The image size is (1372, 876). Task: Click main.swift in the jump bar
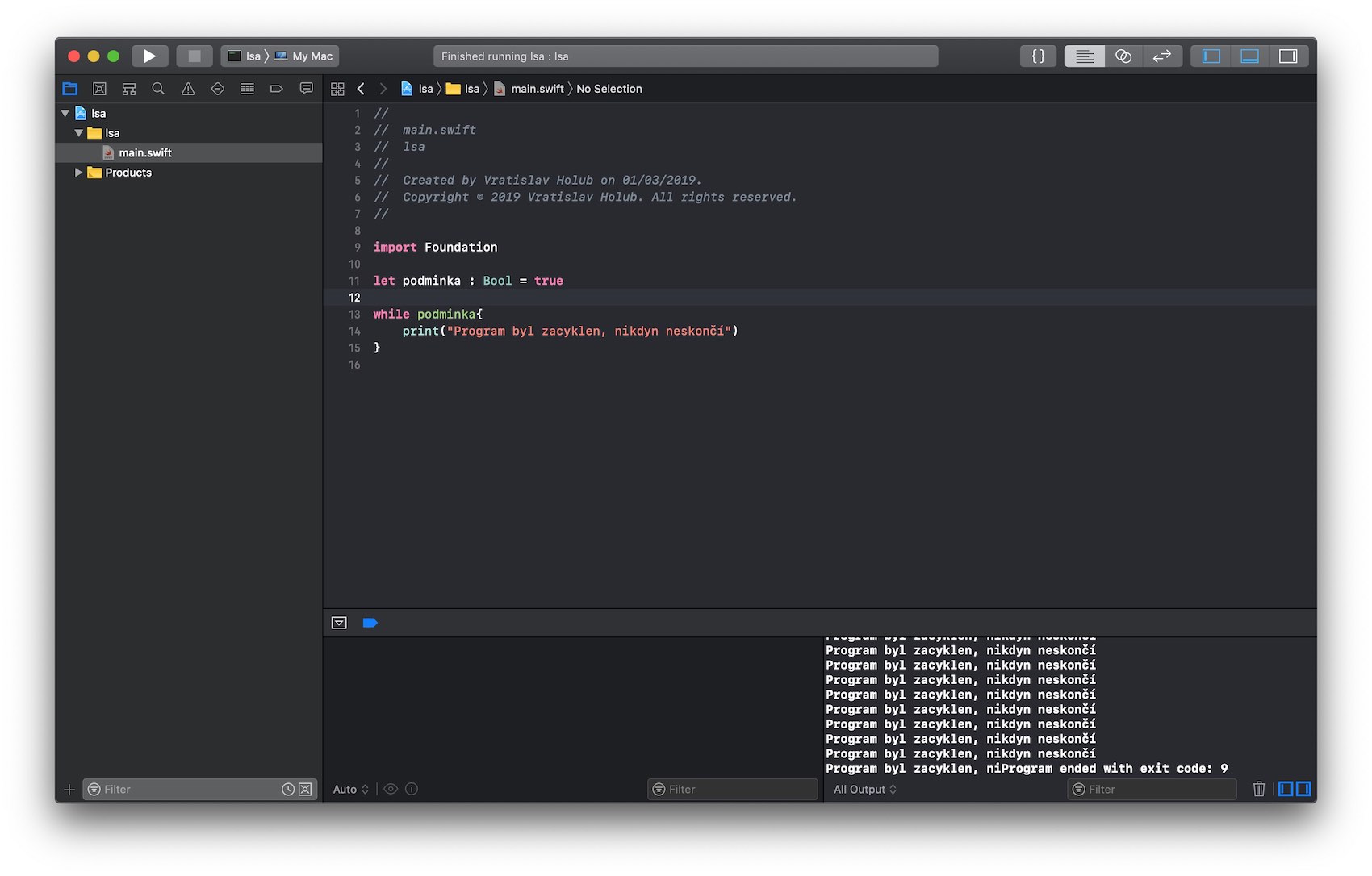coord(537,89)
